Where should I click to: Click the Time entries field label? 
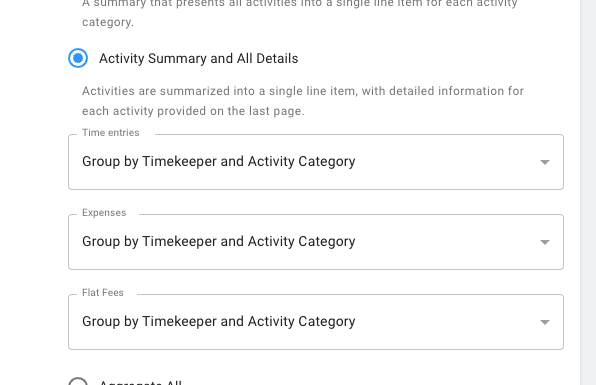tap(111, 133)
